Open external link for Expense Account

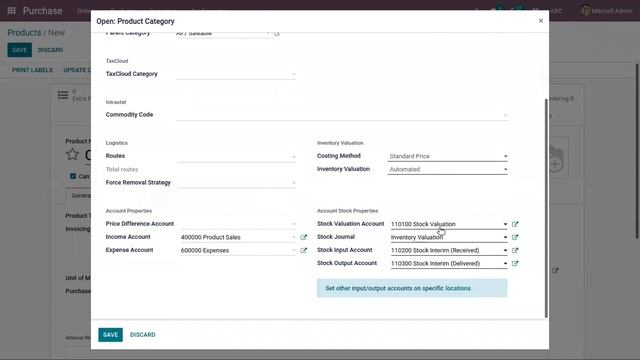(x=303, y=250)
